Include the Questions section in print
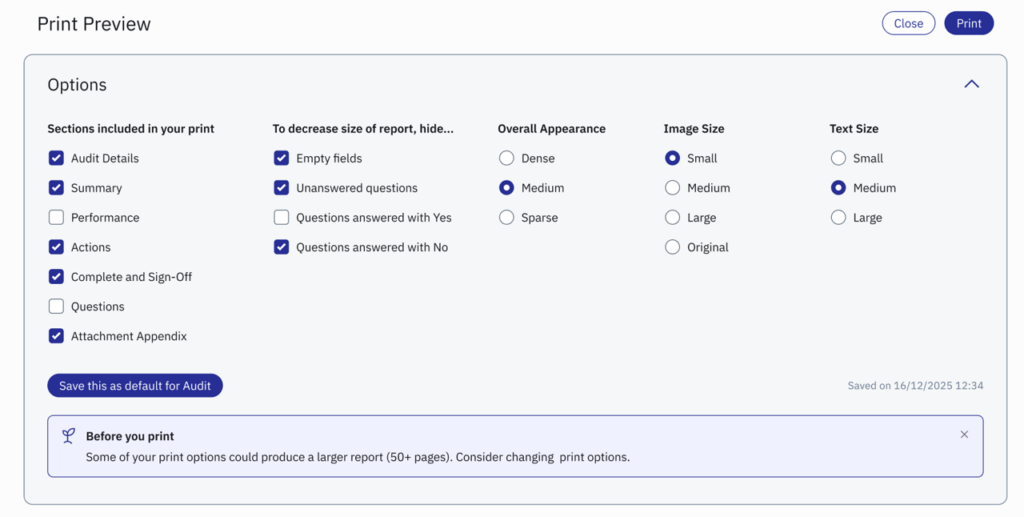 pos(56,307)
